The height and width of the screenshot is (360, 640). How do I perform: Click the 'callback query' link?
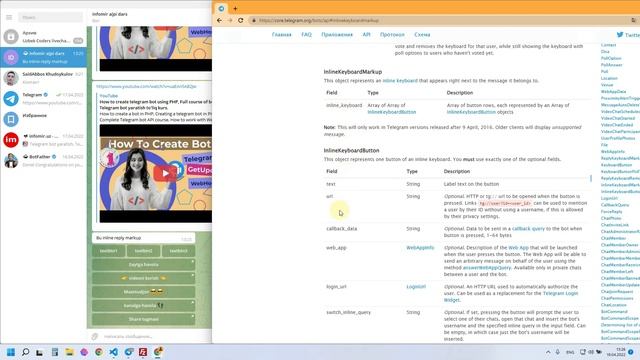pos(528,229)
